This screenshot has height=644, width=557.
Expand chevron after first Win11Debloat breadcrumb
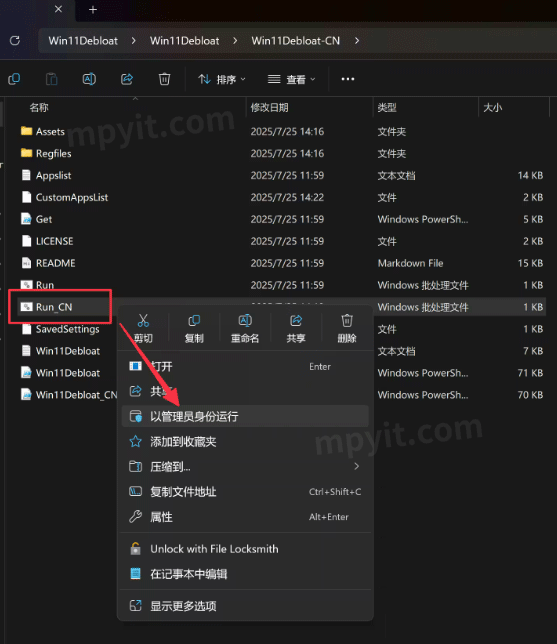(133, 41)
